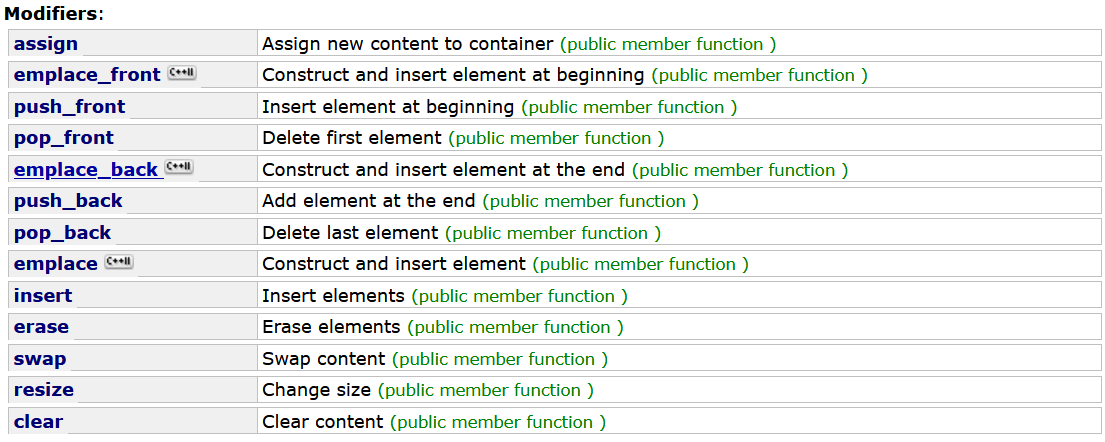Open the resize function link
The width and height of the screenshot is (1105, 442).
click(x=44, y=390)
